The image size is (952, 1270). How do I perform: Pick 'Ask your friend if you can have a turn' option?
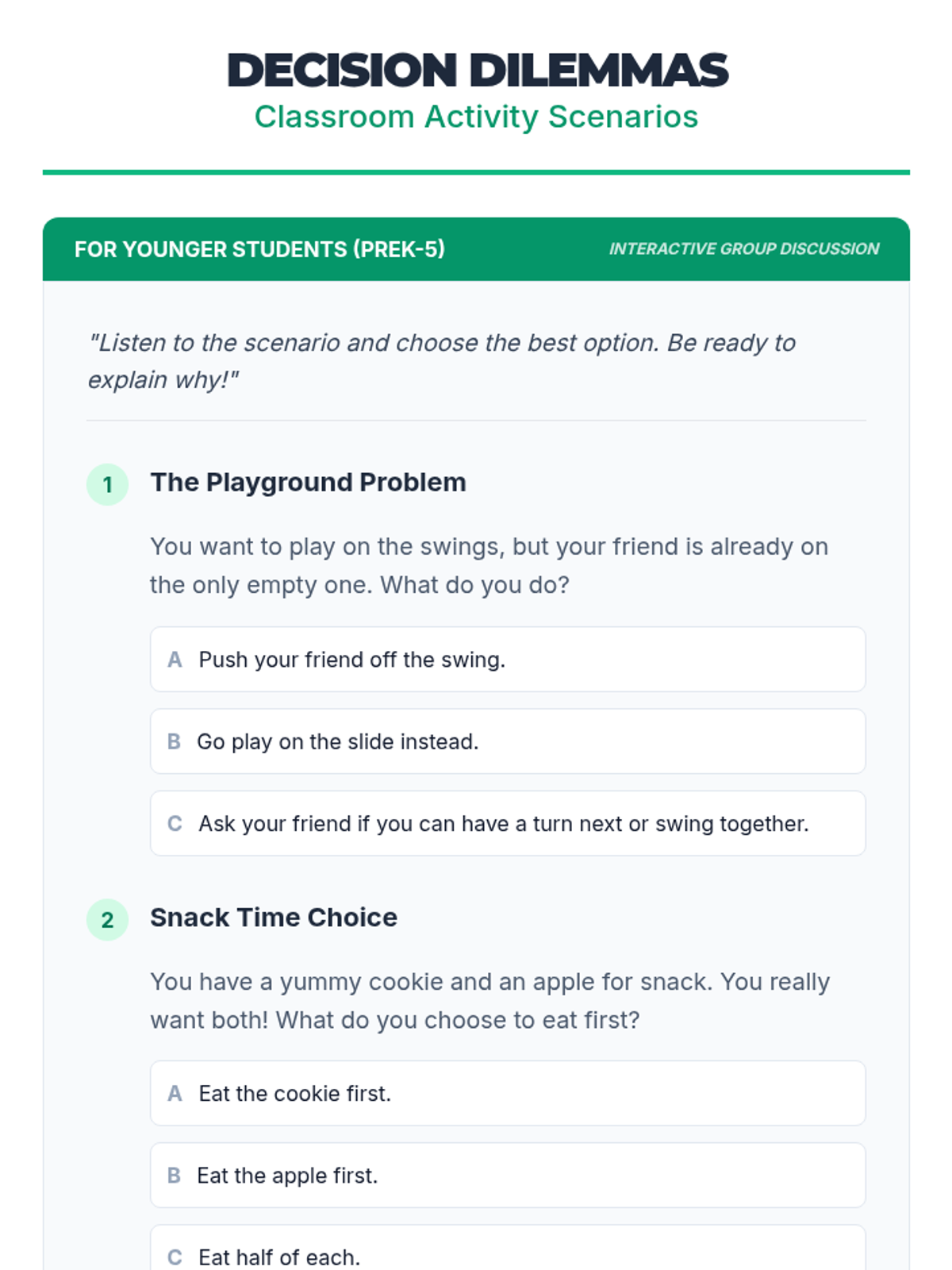coord(508,824)
